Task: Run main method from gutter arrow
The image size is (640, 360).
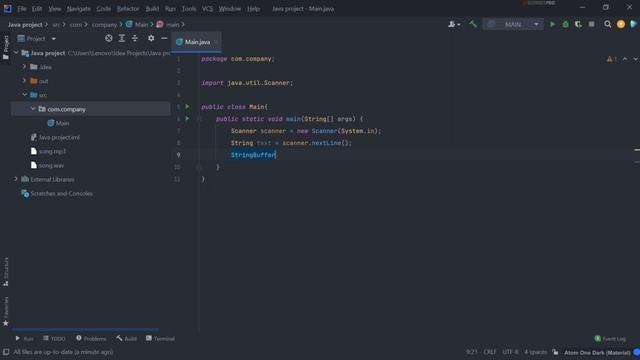Action: point(187,119)
